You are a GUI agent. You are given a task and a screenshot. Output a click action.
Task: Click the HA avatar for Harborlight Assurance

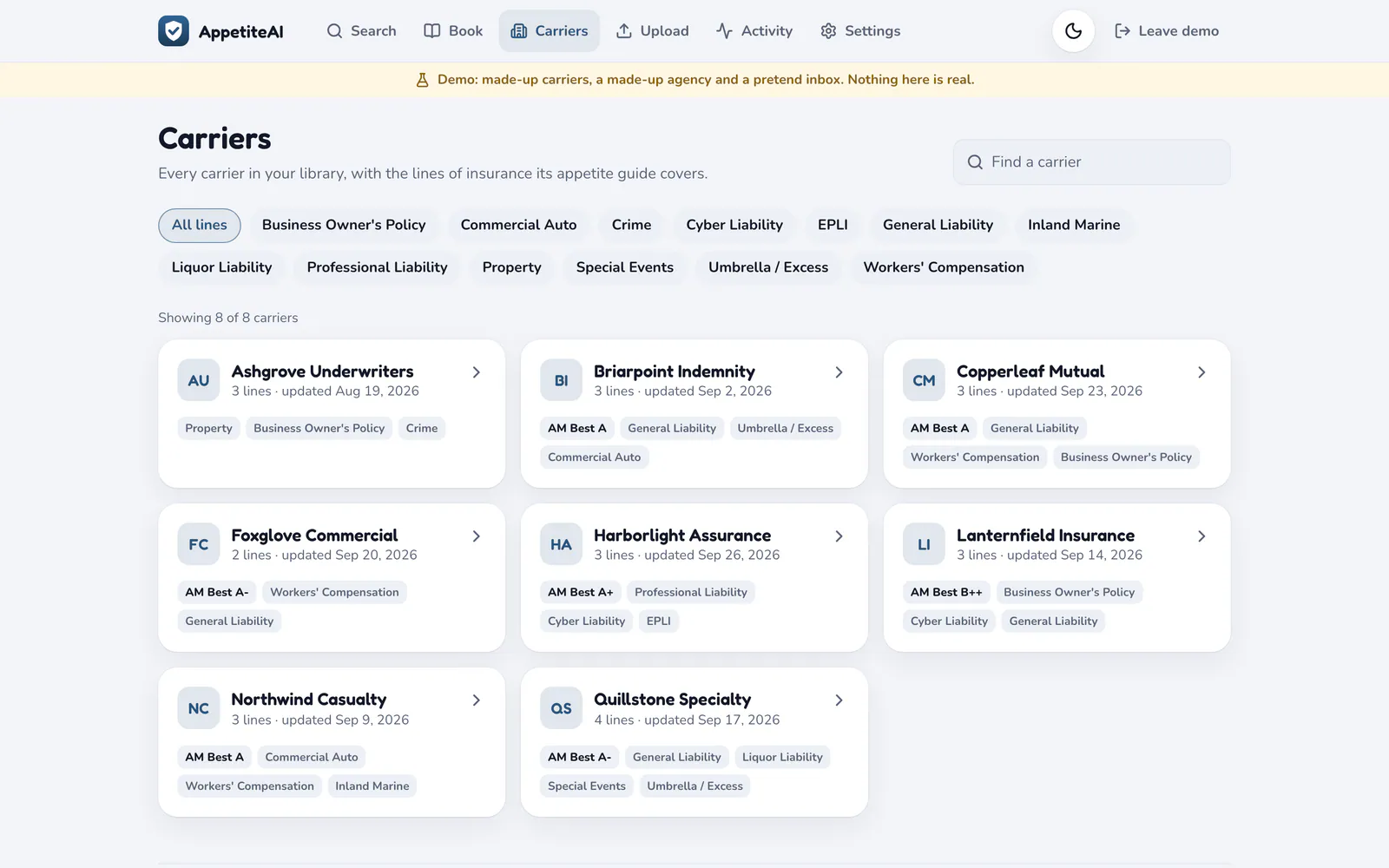pos(561,544)
